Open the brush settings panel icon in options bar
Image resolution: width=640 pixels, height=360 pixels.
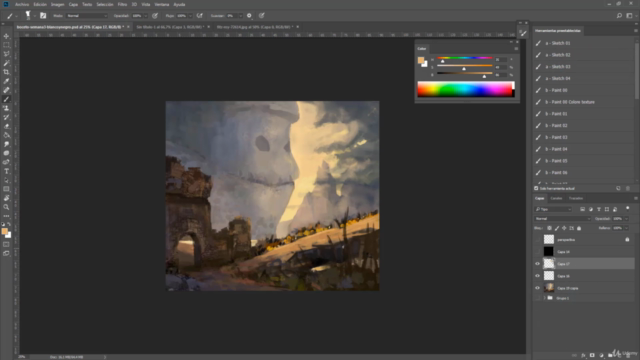click(43, 16)
